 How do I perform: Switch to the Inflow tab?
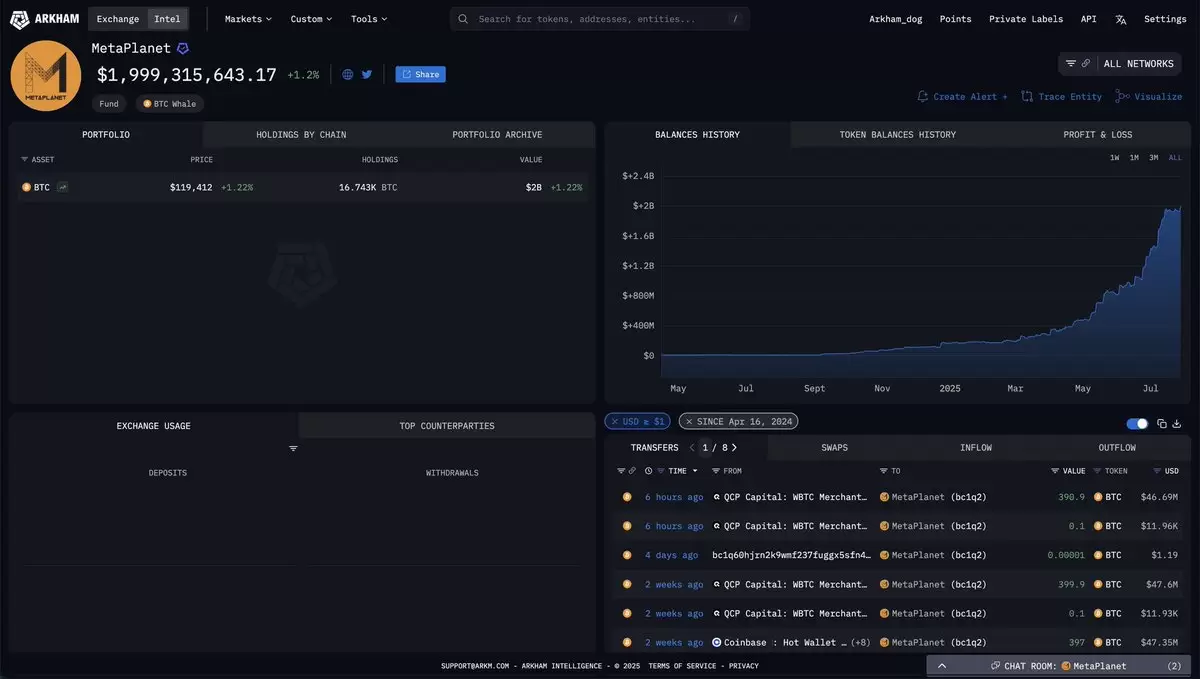pos(976,448)
